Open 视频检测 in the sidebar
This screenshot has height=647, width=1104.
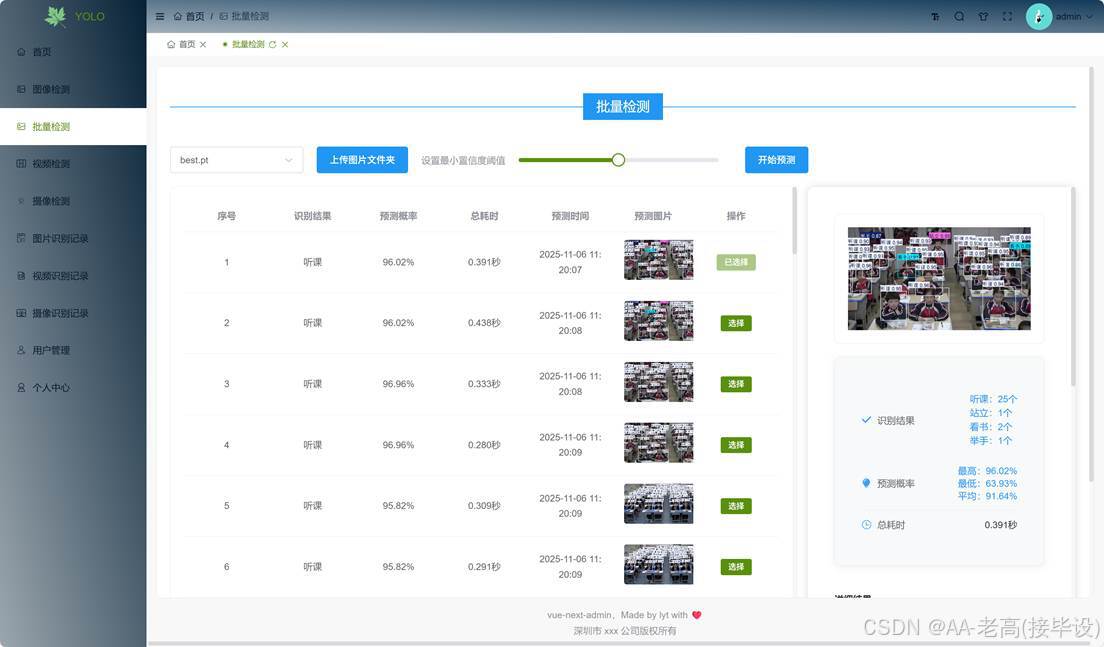(73, 163)
